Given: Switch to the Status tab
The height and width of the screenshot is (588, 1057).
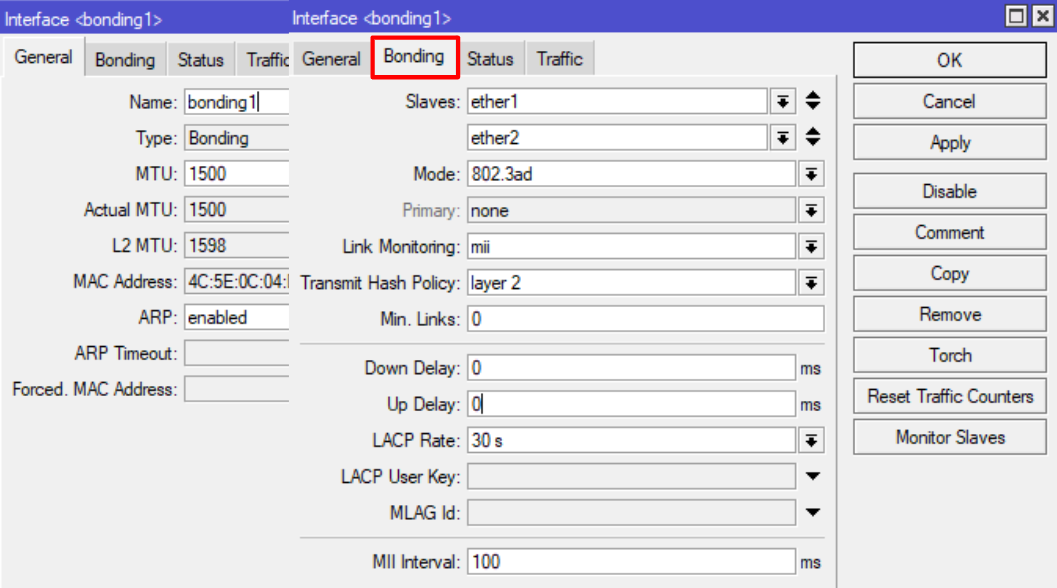Looking at the screenshot, I should pyautogui.click(x=491, y=58).
